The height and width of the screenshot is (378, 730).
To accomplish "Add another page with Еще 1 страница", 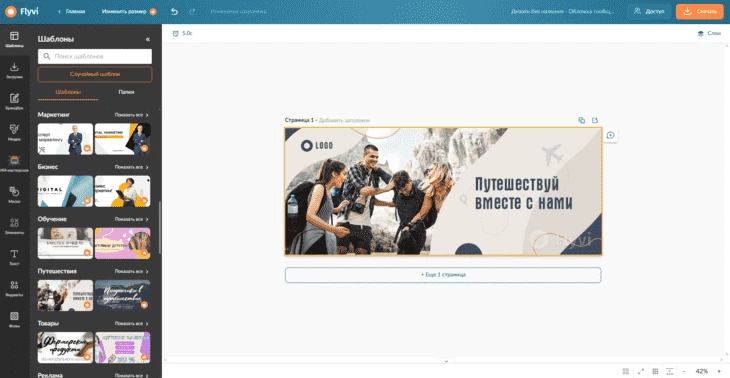I will pos(443,275).
